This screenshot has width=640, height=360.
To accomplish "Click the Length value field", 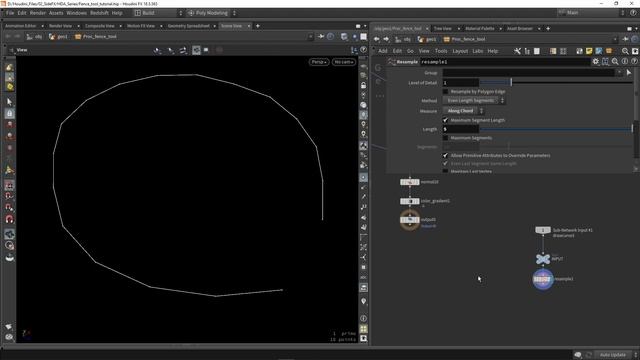I will [x=461, y=129].
